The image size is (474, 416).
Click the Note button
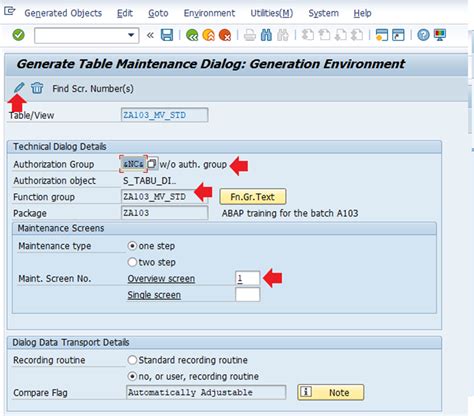click(x=331, y=392)
